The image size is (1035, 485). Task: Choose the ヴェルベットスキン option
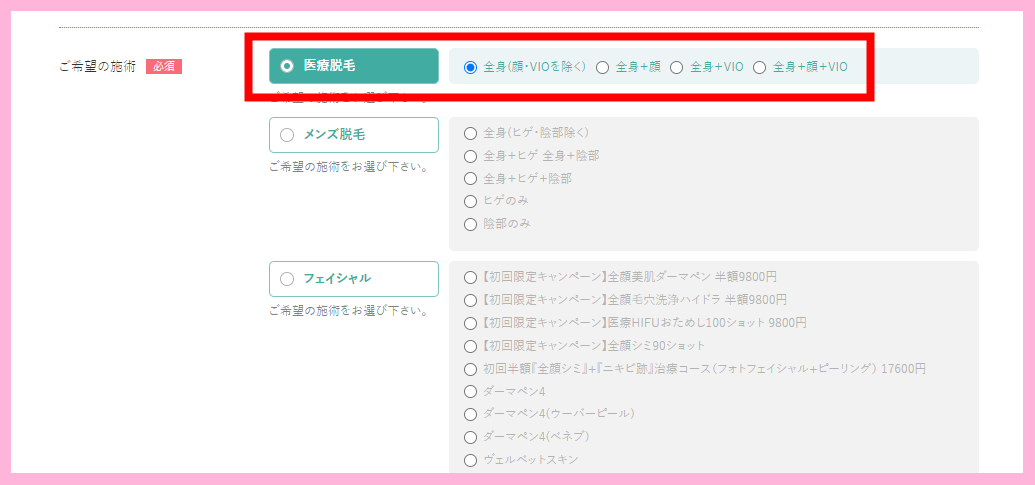[521, 461]
